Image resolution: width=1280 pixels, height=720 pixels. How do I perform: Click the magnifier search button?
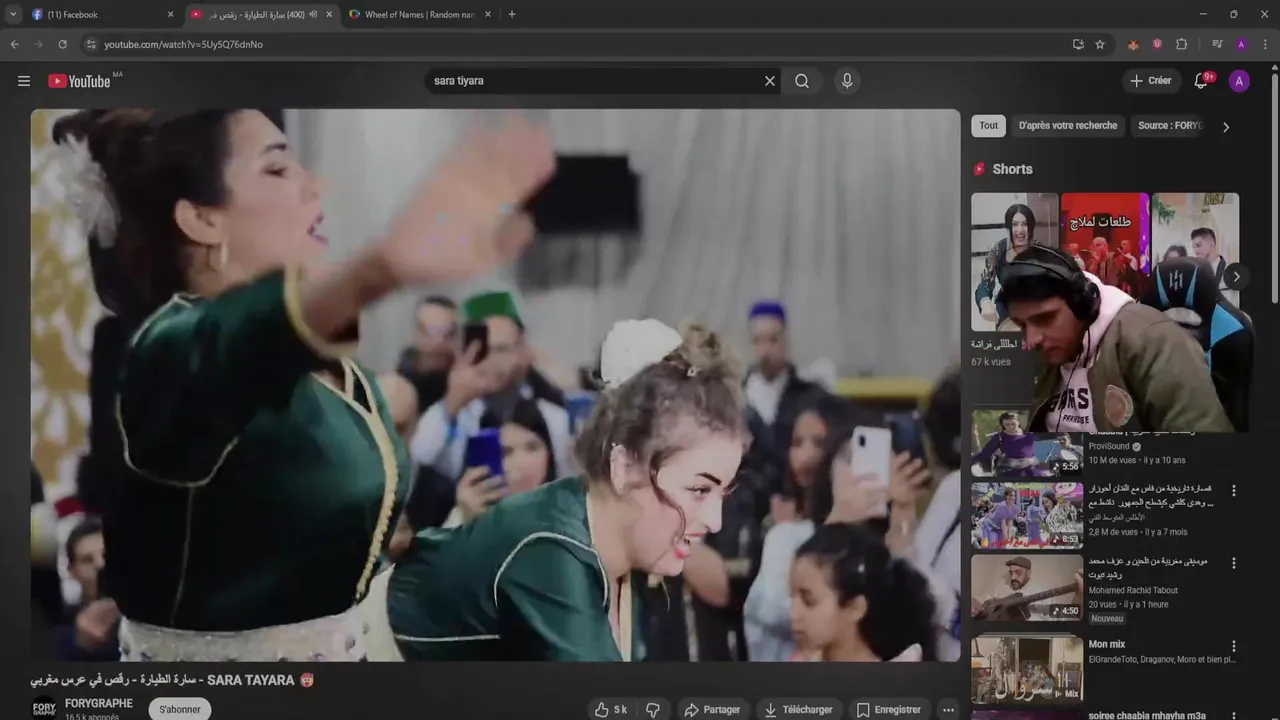802,81
